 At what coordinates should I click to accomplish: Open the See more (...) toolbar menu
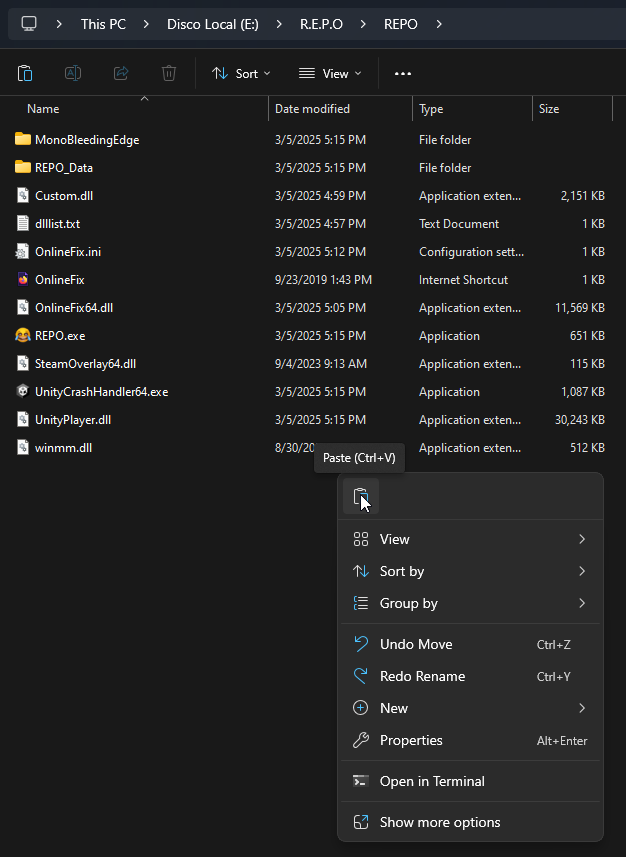(402, 72)
